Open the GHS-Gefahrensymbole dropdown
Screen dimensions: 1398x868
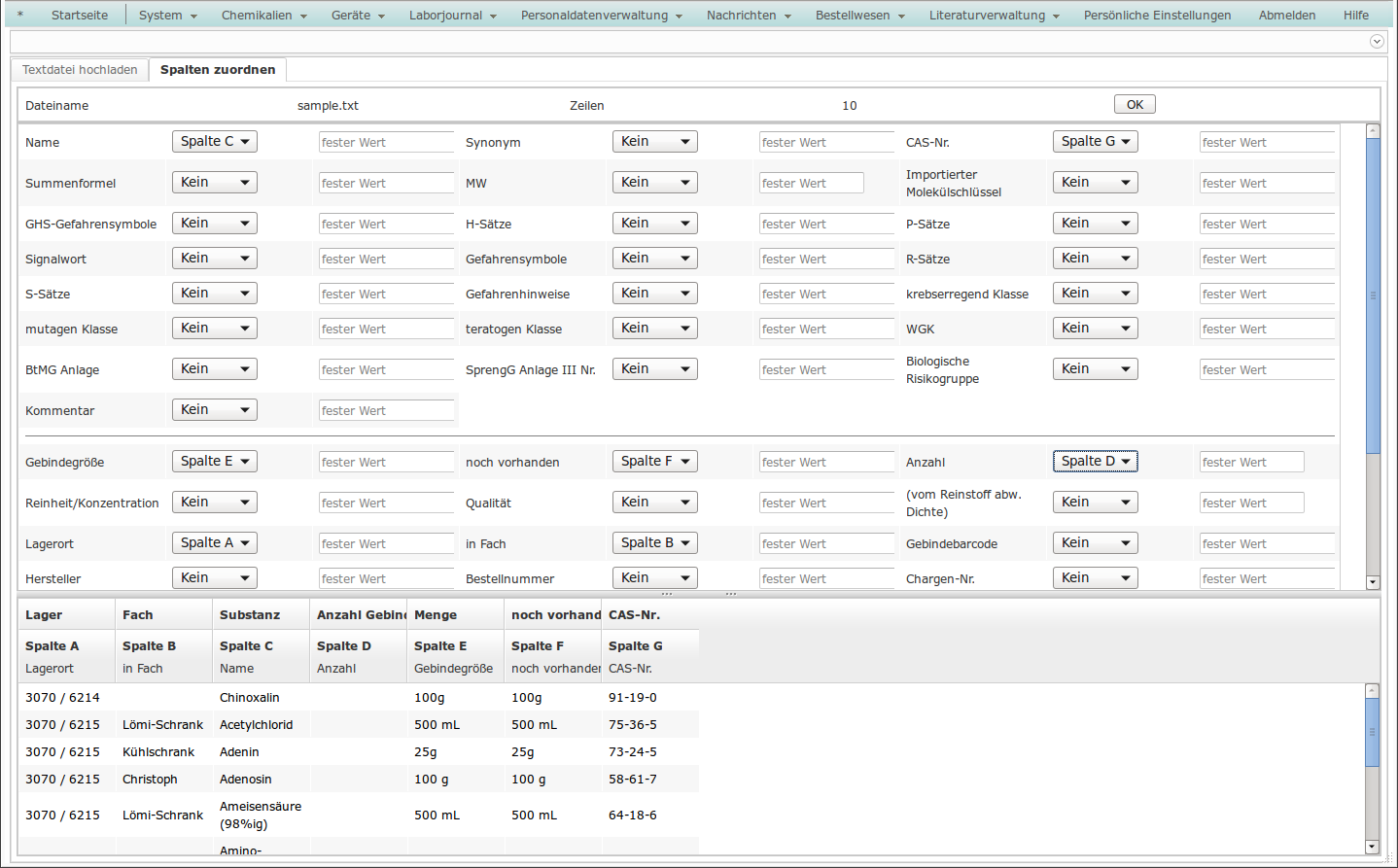[215, 224]
